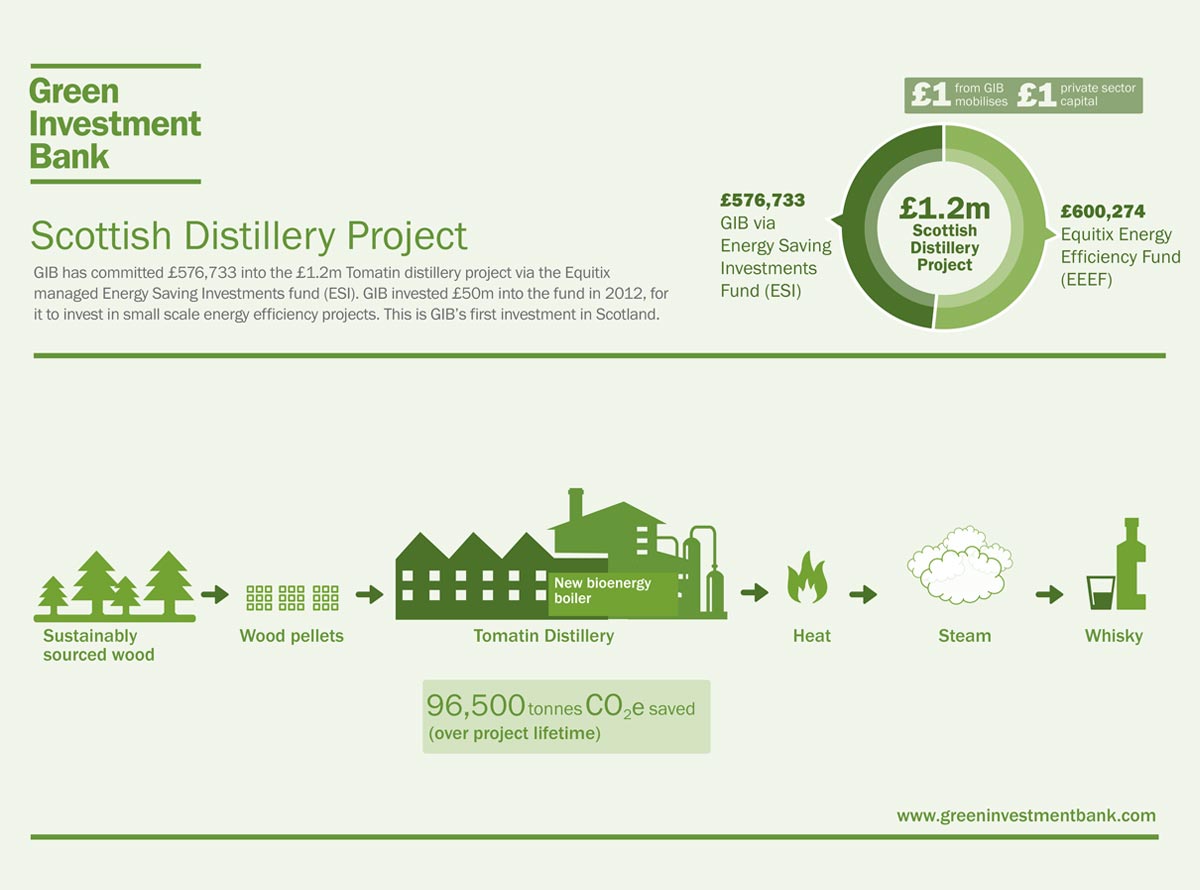Click the Sustainably sourced wood caption

pos(99,645)
